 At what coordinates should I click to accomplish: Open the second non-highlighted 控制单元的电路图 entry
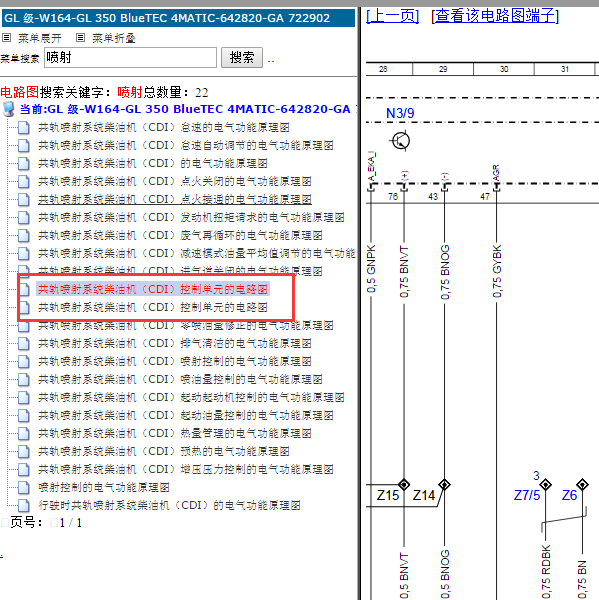[x=153, y=307]
